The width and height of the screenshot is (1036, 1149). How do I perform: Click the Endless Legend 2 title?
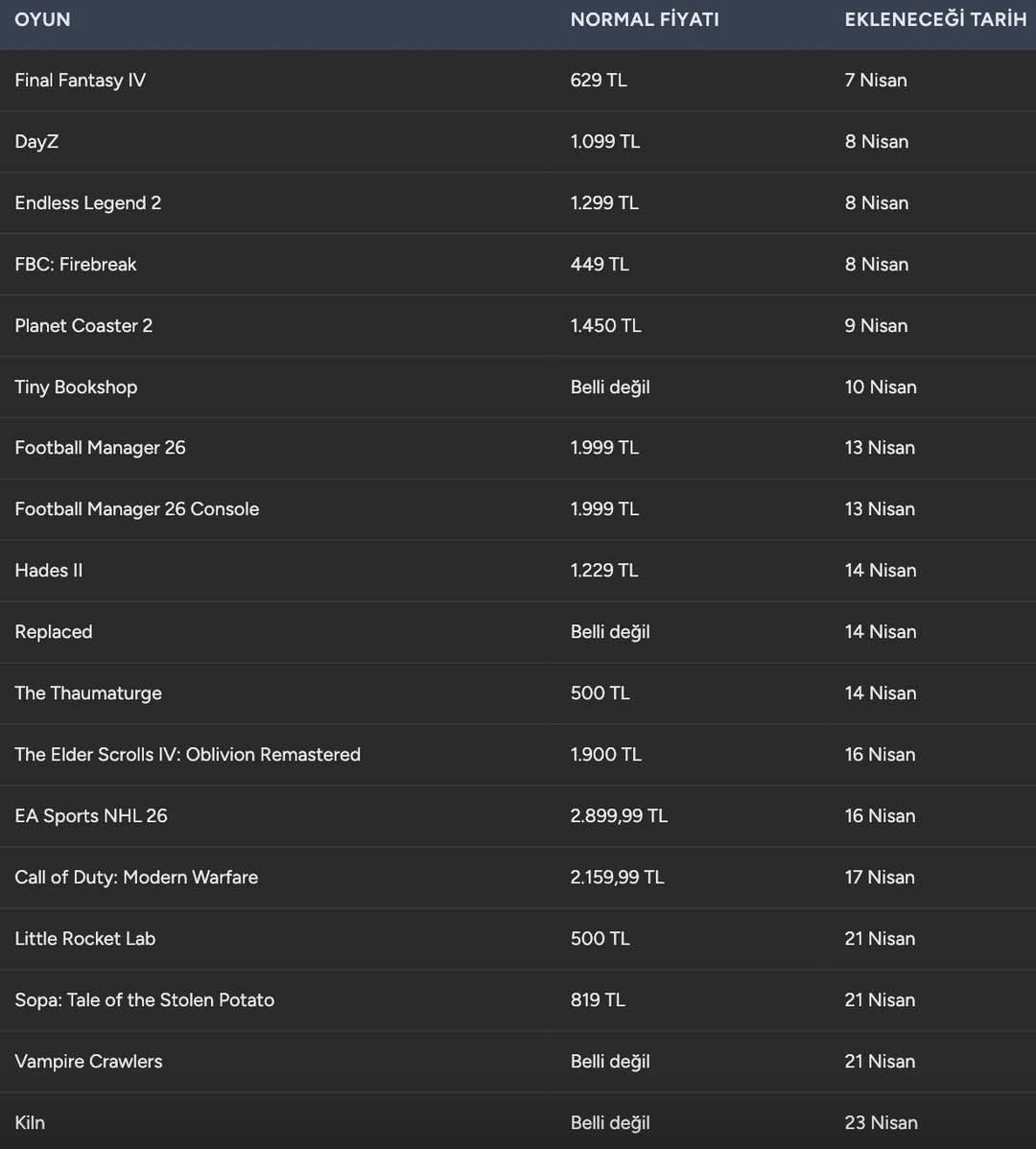click(x=88, y=203)
